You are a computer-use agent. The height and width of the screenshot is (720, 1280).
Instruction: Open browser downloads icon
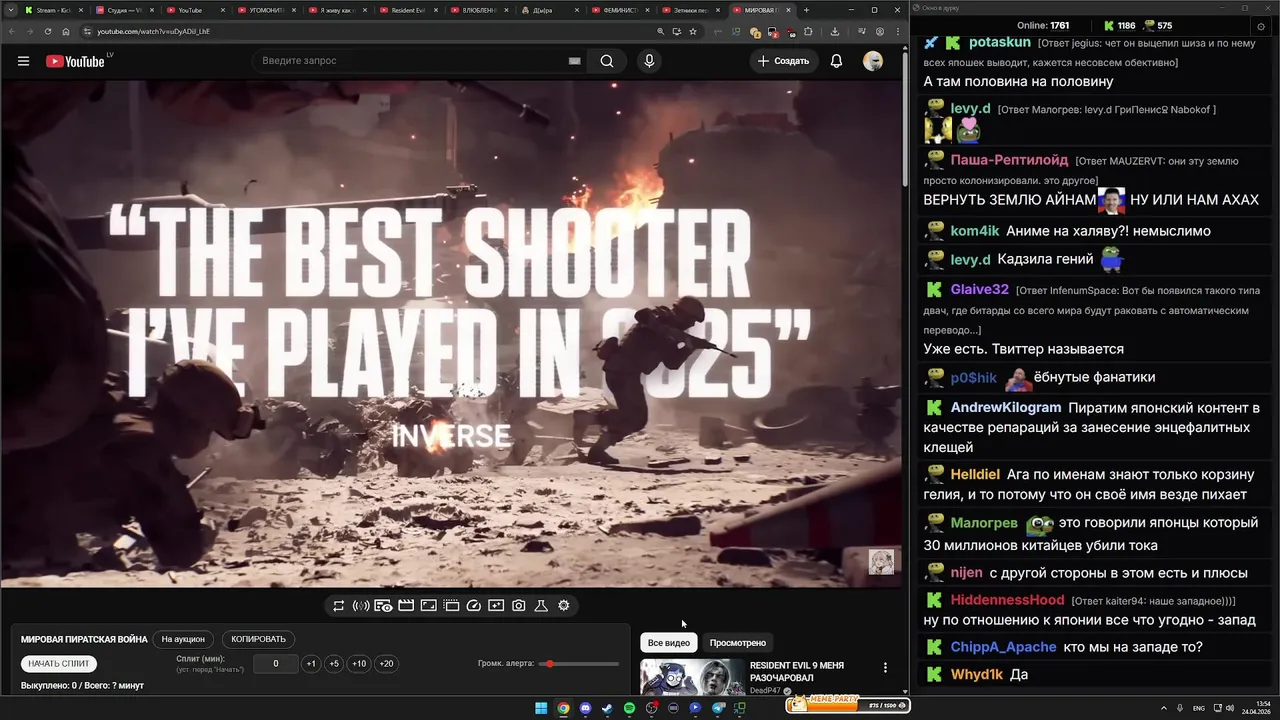[x=835, y=31]
